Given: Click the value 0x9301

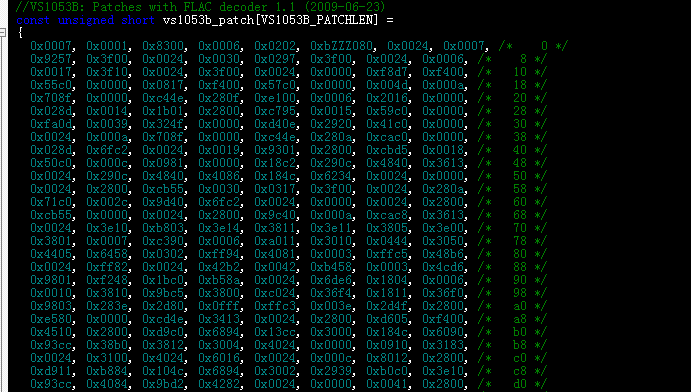Looking at the screenshot, I should (275, 150).
